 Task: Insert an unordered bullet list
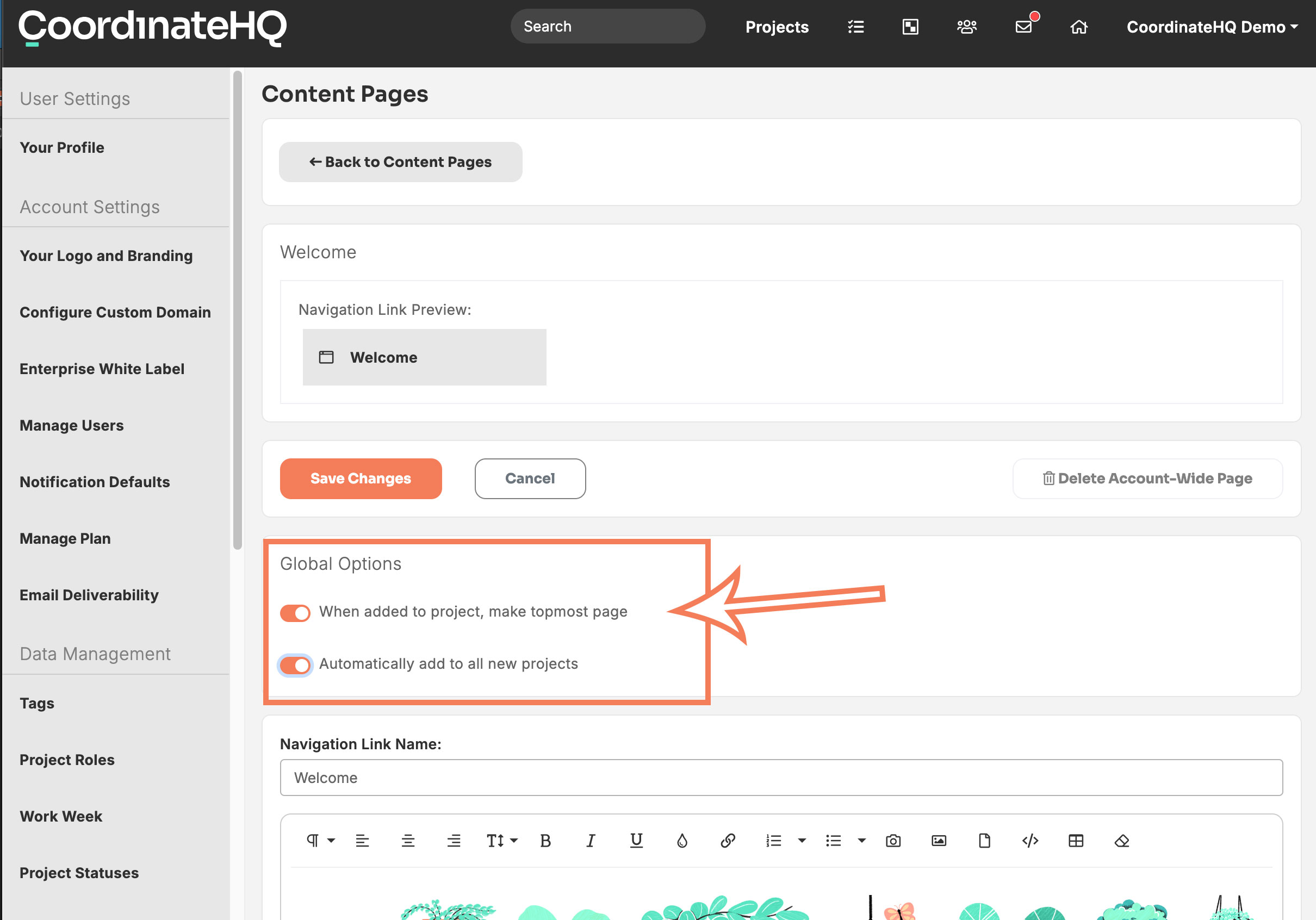pos(834,840)
